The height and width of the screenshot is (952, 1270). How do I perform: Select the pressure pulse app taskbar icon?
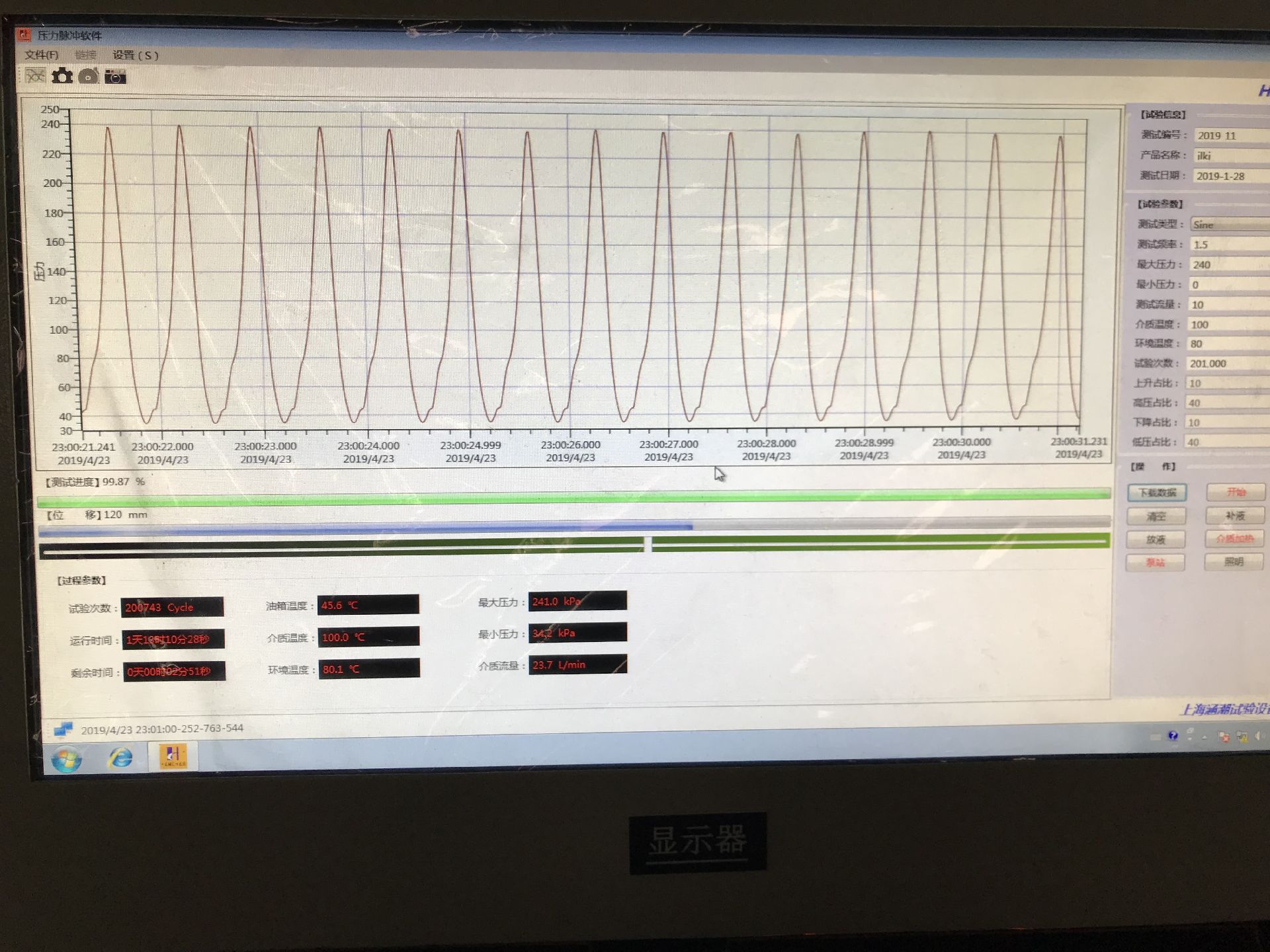(x=173, y=755)
